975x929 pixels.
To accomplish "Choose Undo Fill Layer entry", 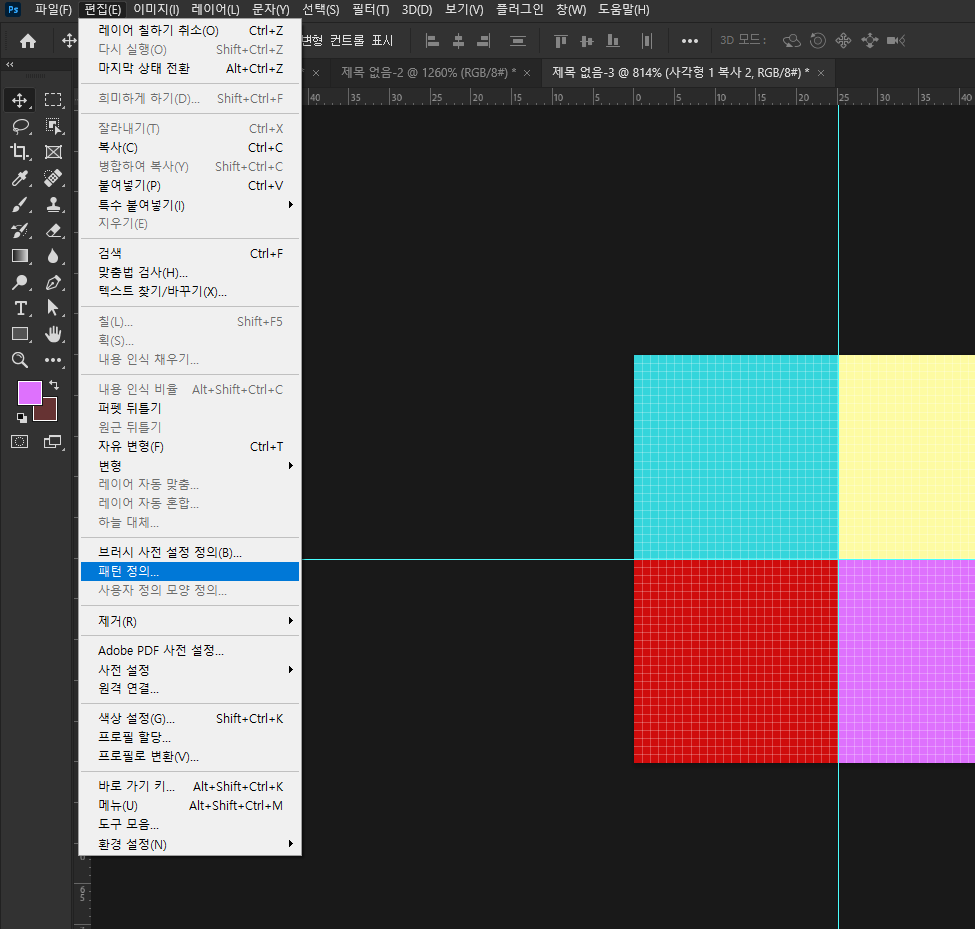I will (190, 30).
